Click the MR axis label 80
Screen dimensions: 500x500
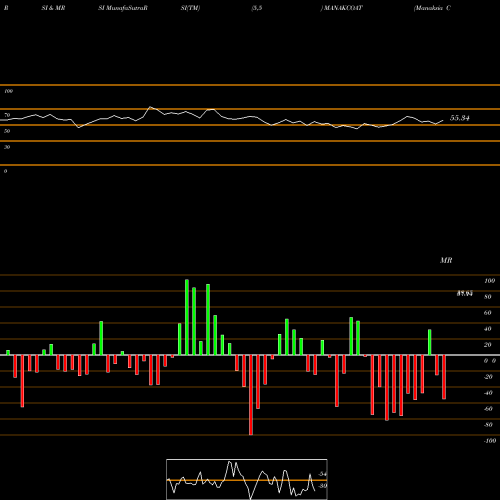tap(488, 297)
